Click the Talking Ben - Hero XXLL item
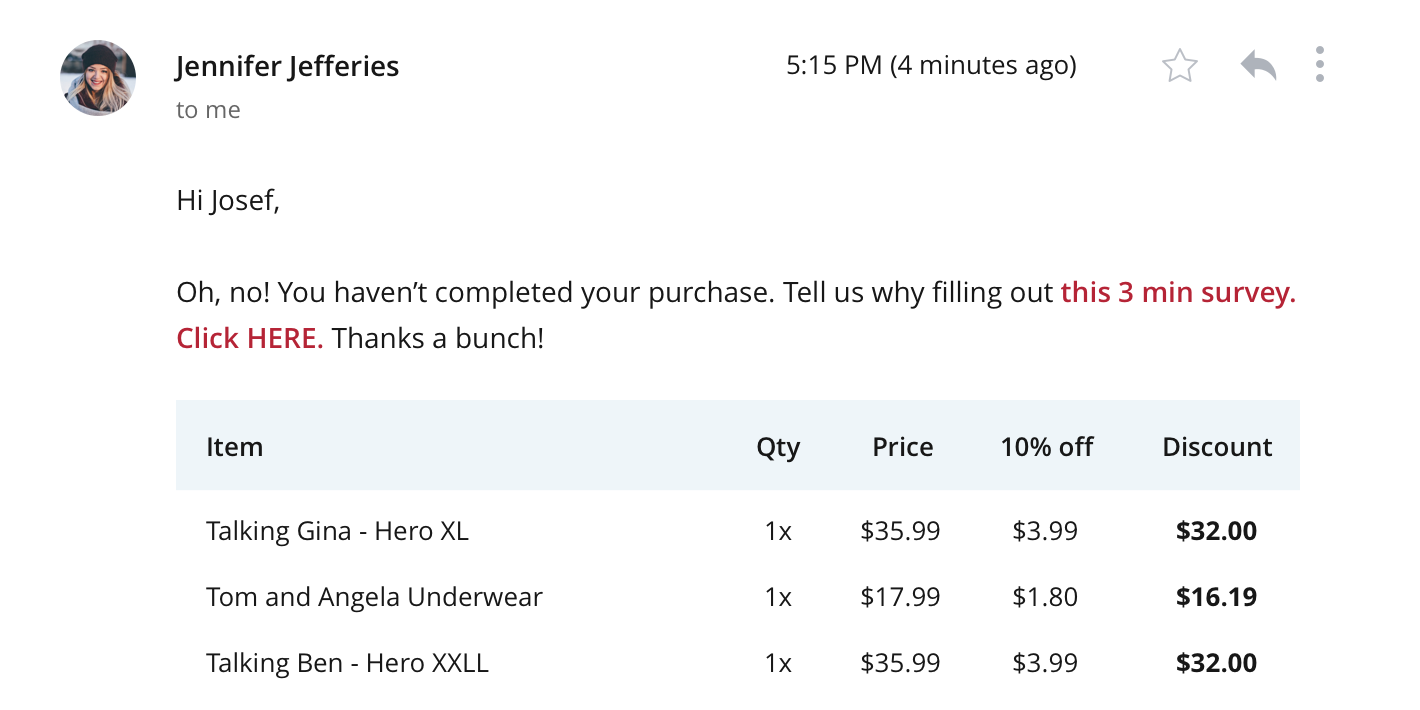Image resolution: width=1420 pixels, height=710 pixels. (x=347, y=663)
